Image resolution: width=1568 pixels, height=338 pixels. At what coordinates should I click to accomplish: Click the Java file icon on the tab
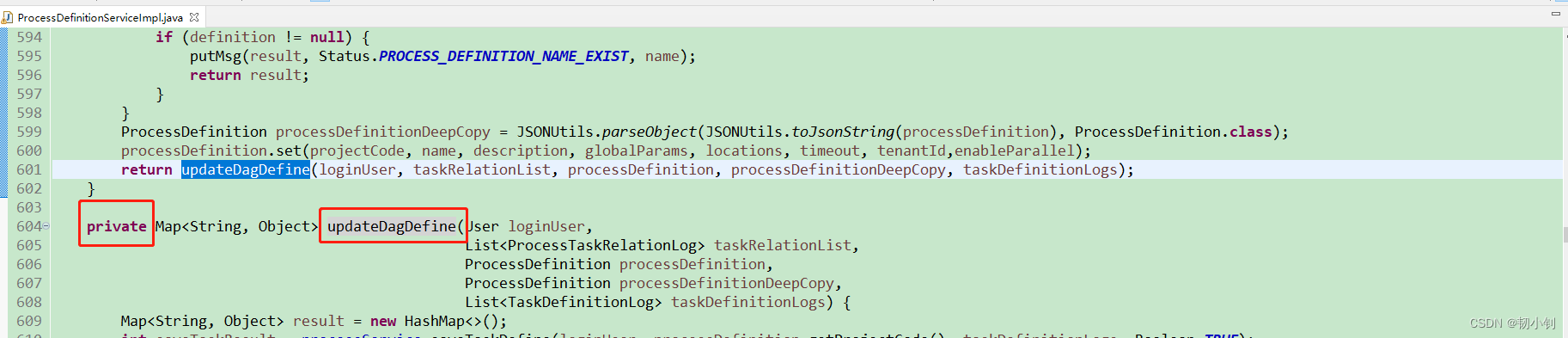(x=8, y=17)
